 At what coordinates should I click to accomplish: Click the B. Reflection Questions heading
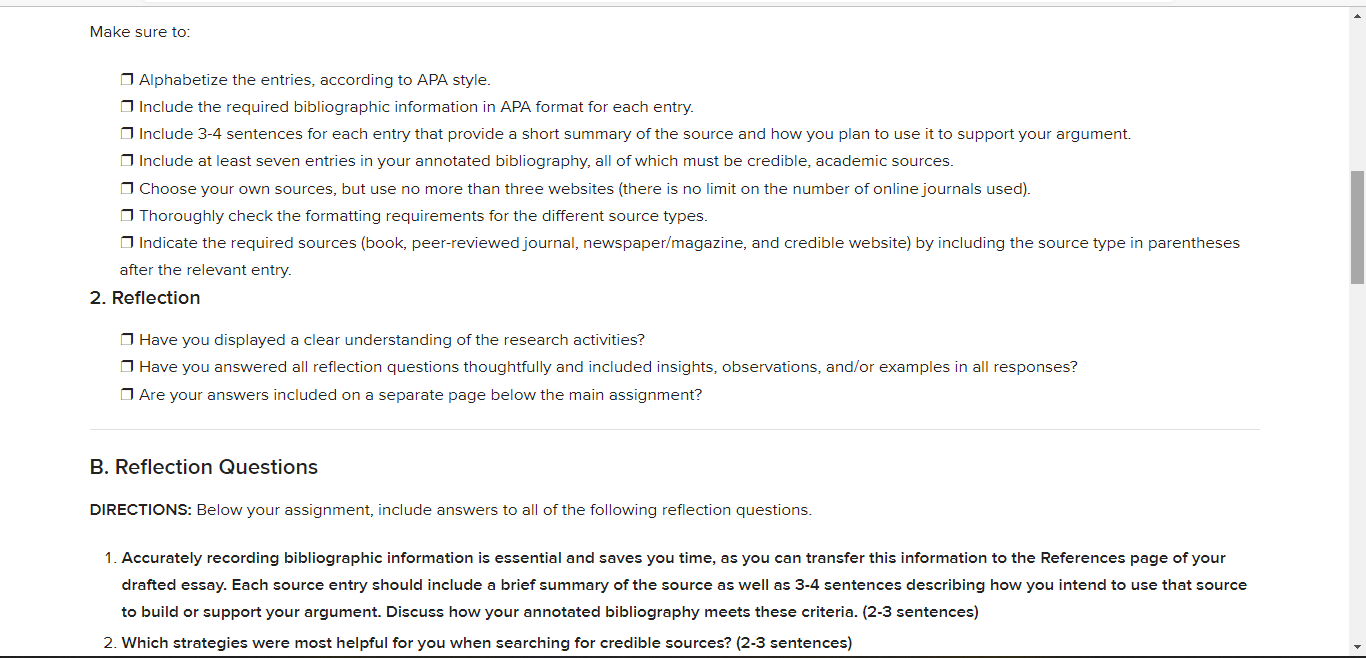[204, 467]
